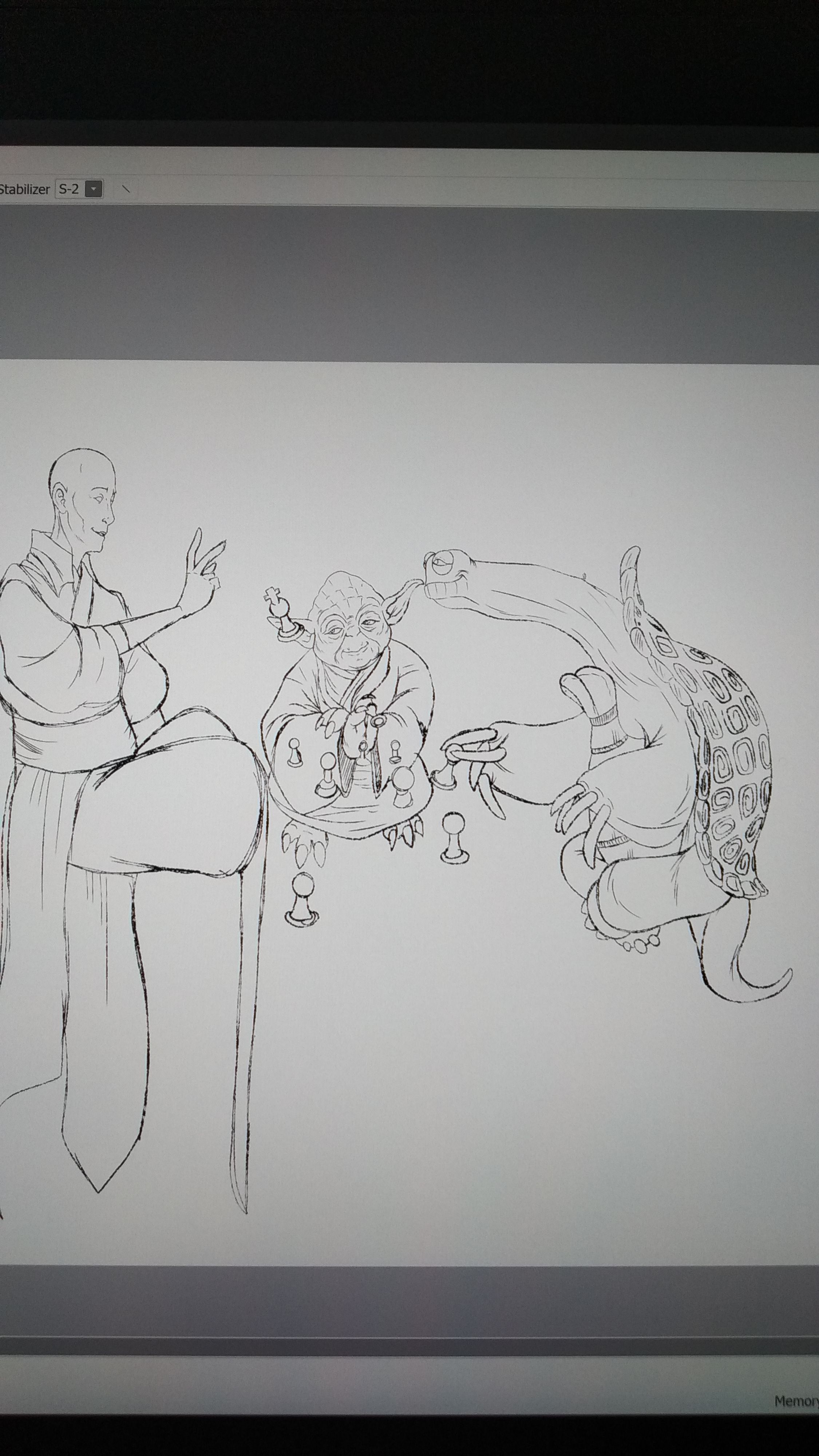Click the gray pasteboard below the canvas
This screenshot has width=819, height=1456.
409,1300
